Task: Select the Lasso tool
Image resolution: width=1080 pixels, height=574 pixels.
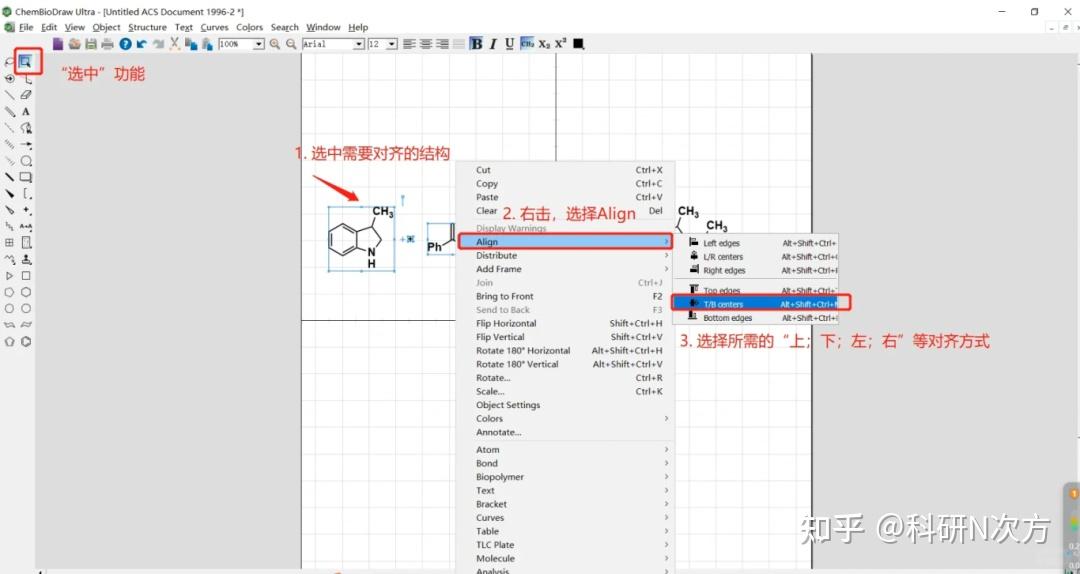Action: coord(9,62)
